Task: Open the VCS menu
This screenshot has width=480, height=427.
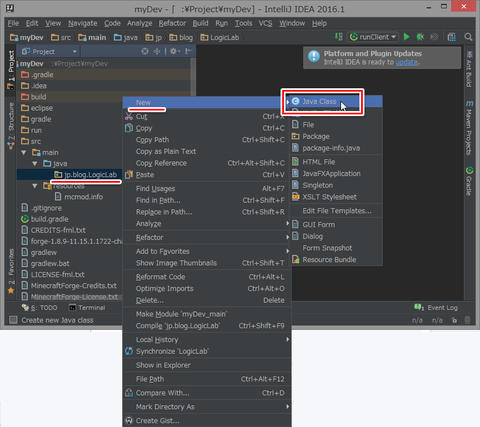Action: [265, 23]
